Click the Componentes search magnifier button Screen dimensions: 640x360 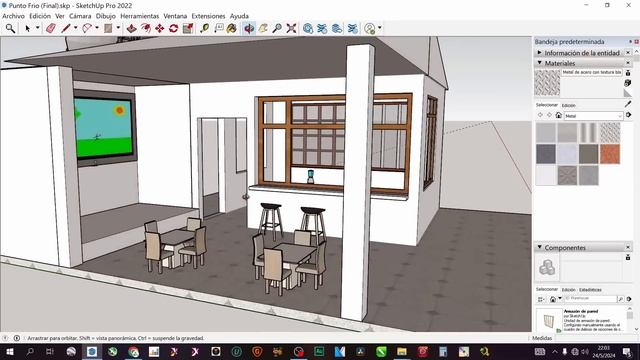(620, 299)
